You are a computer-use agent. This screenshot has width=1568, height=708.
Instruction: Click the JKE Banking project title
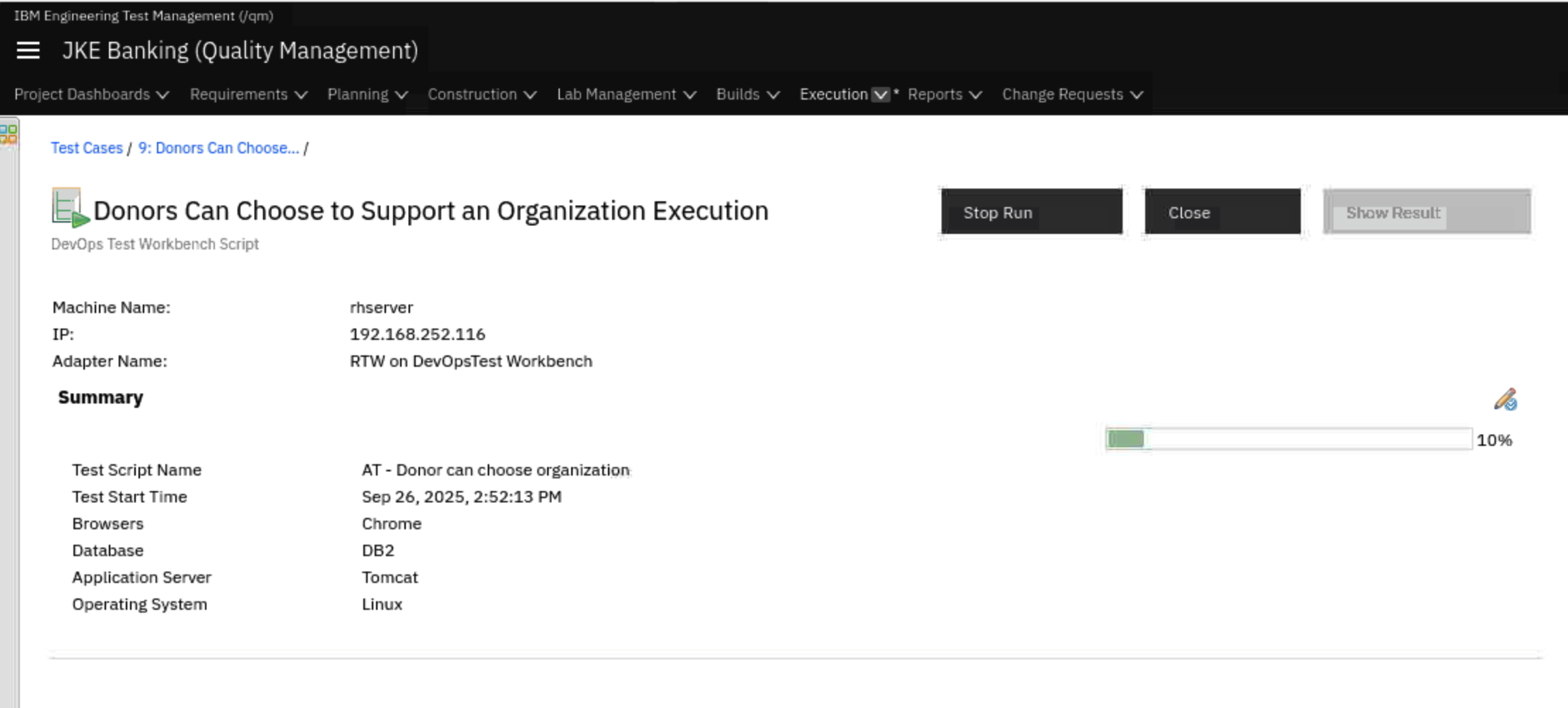pos(240,51)
